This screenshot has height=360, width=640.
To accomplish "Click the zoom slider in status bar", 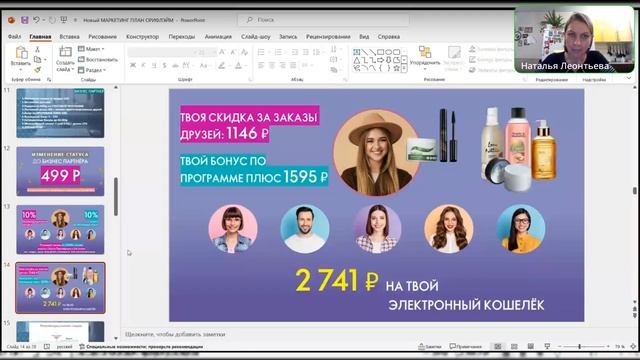I will tap(584, 347).
